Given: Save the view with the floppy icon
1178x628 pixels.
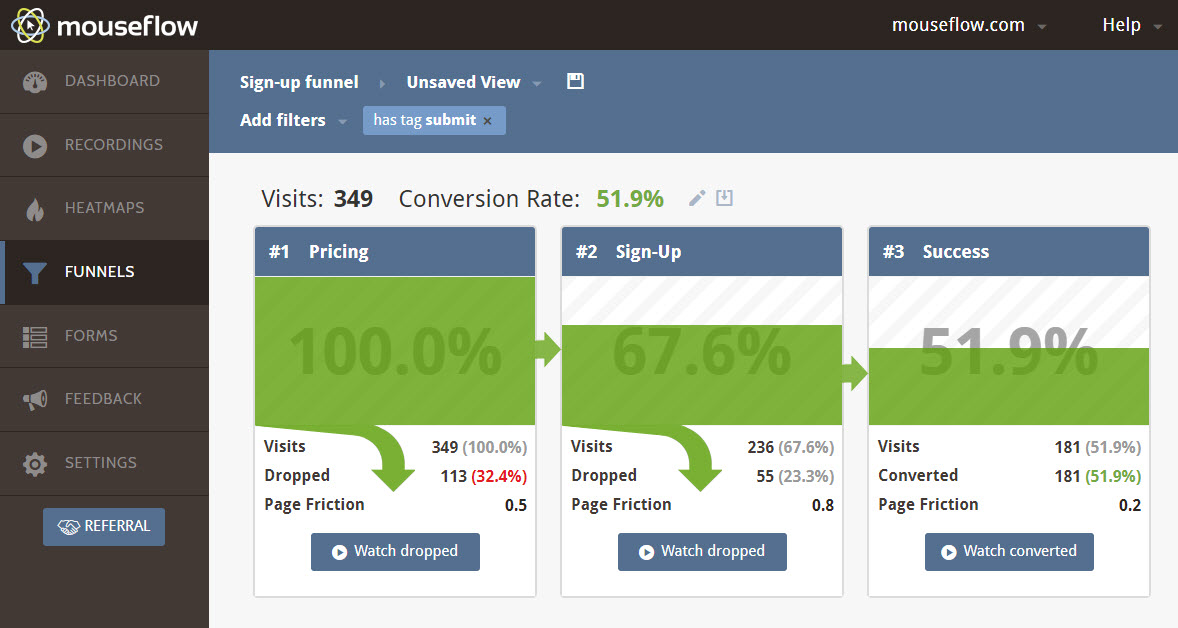Looking at the screenshot, I should pos(575,81).
